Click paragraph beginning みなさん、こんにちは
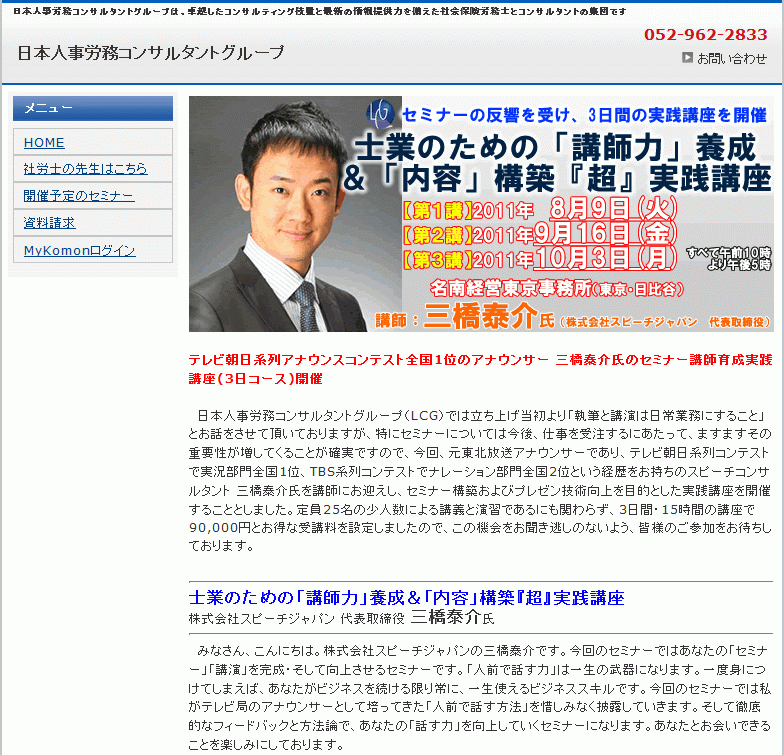The height and width of the screenshot is (755, 784). tap(480, 698)
